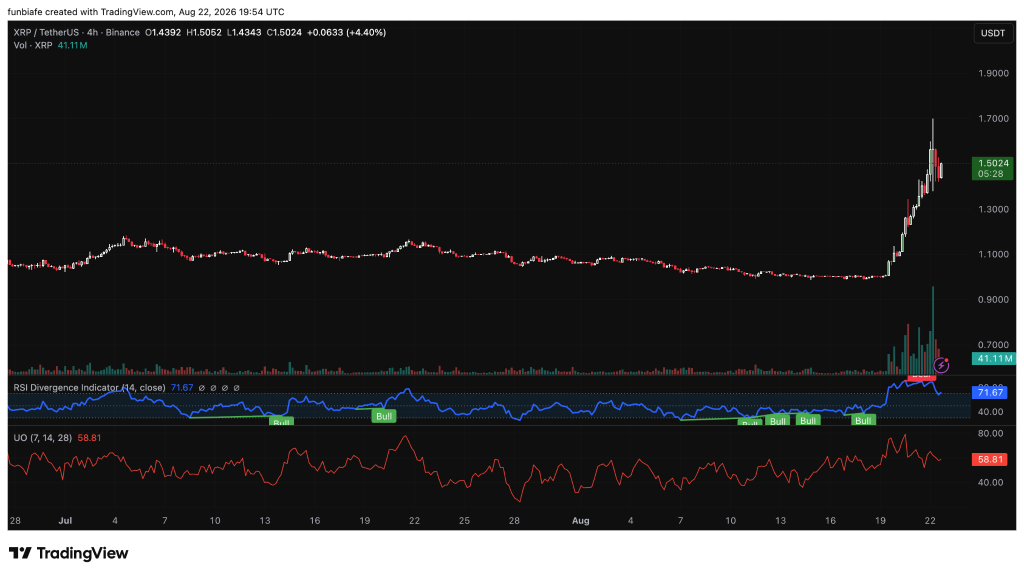Click the Aug label on time axis
This screenshot has height=576, width=1024.
581,520
